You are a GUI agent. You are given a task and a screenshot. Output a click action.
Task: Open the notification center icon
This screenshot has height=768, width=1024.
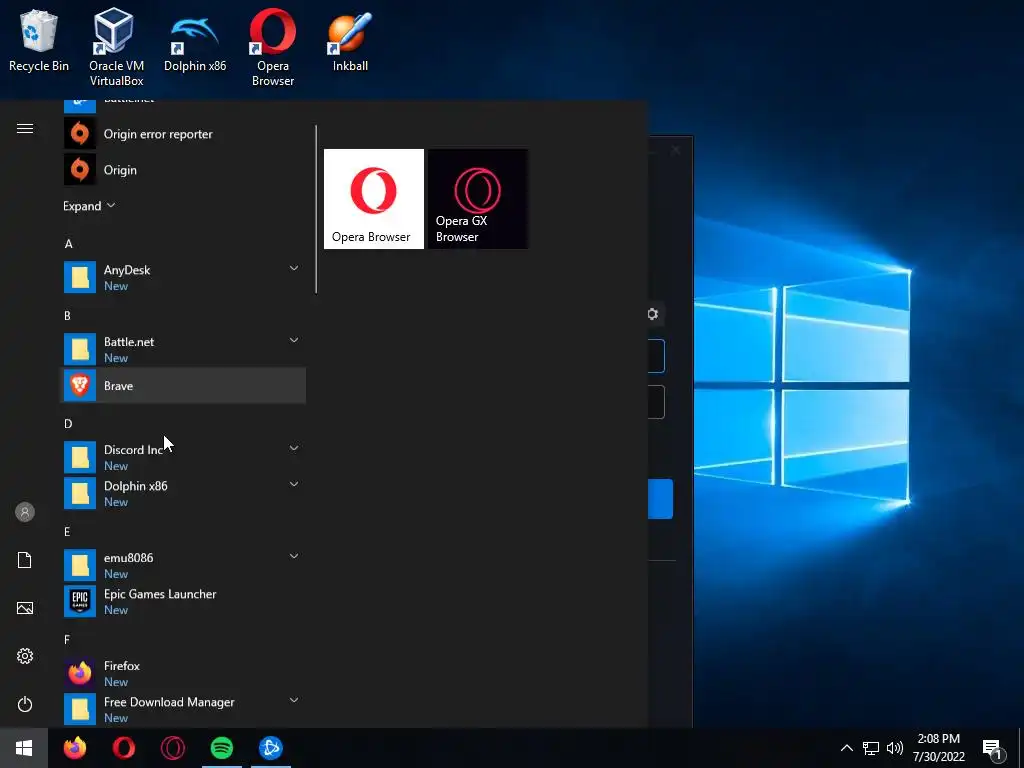pos(993,749)
